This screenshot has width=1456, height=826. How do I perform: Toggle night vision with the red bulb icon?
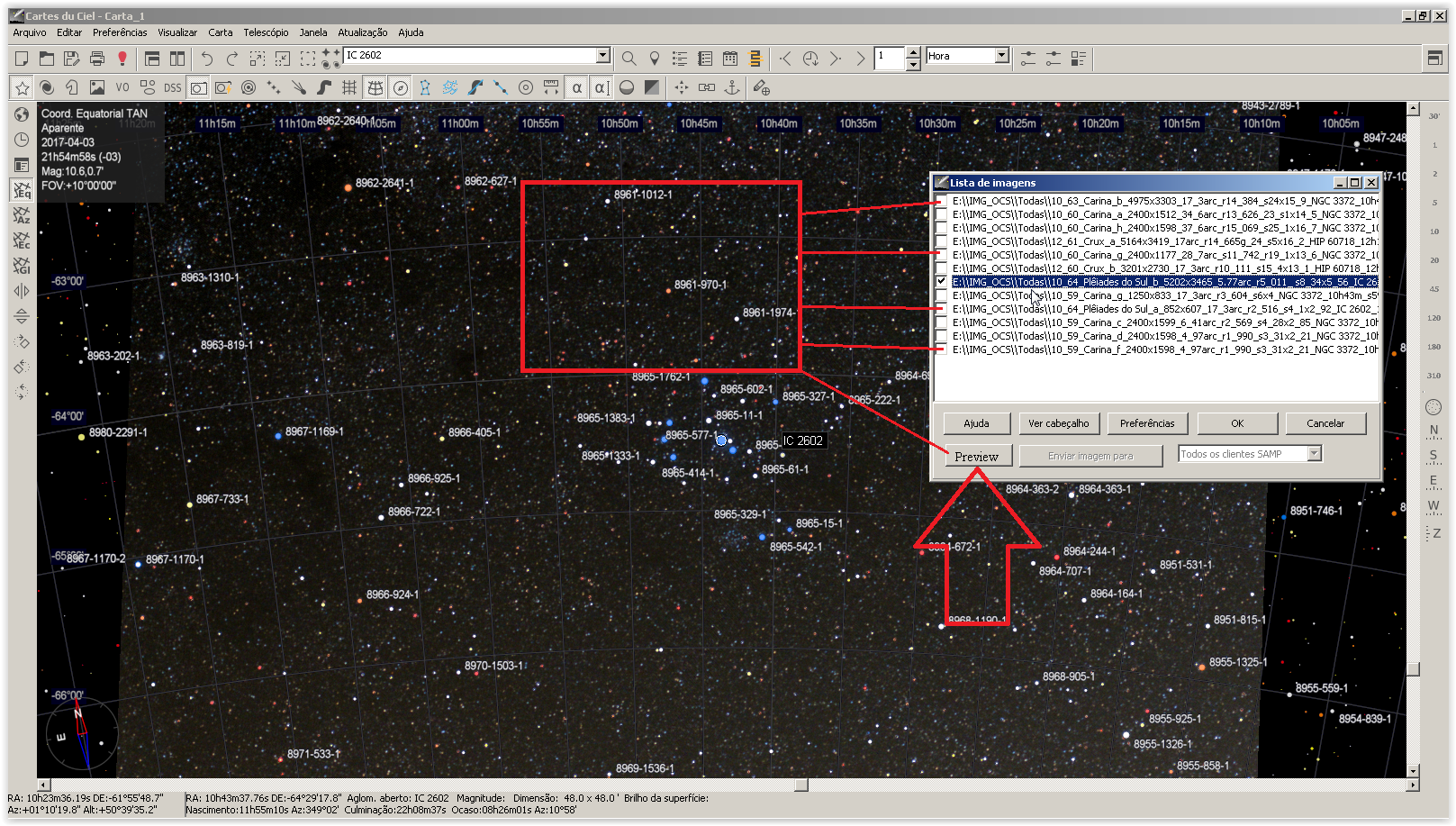point(122,59)
